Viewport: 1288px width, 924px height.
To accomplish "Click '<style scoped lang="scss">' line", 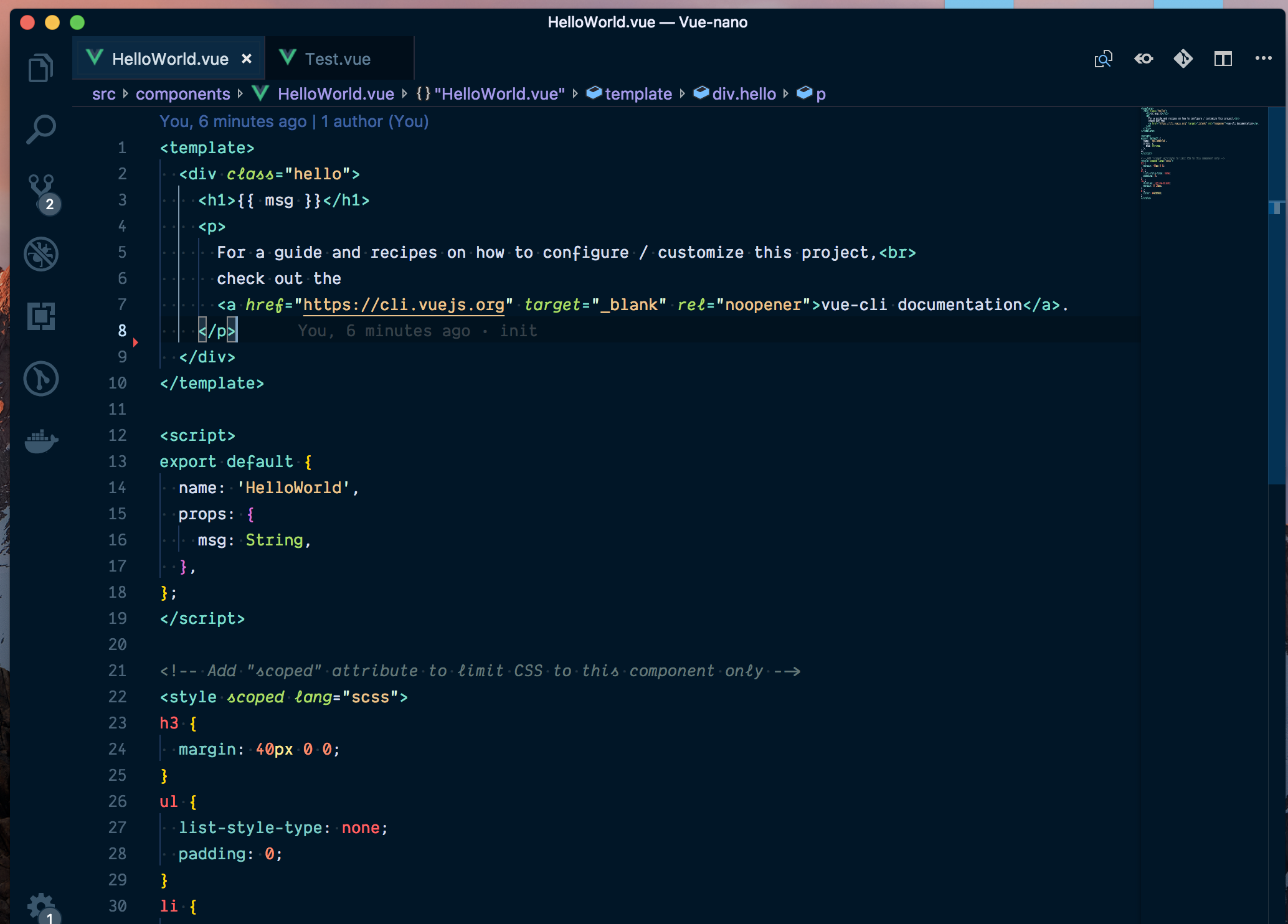I will [x=283, y=697].
